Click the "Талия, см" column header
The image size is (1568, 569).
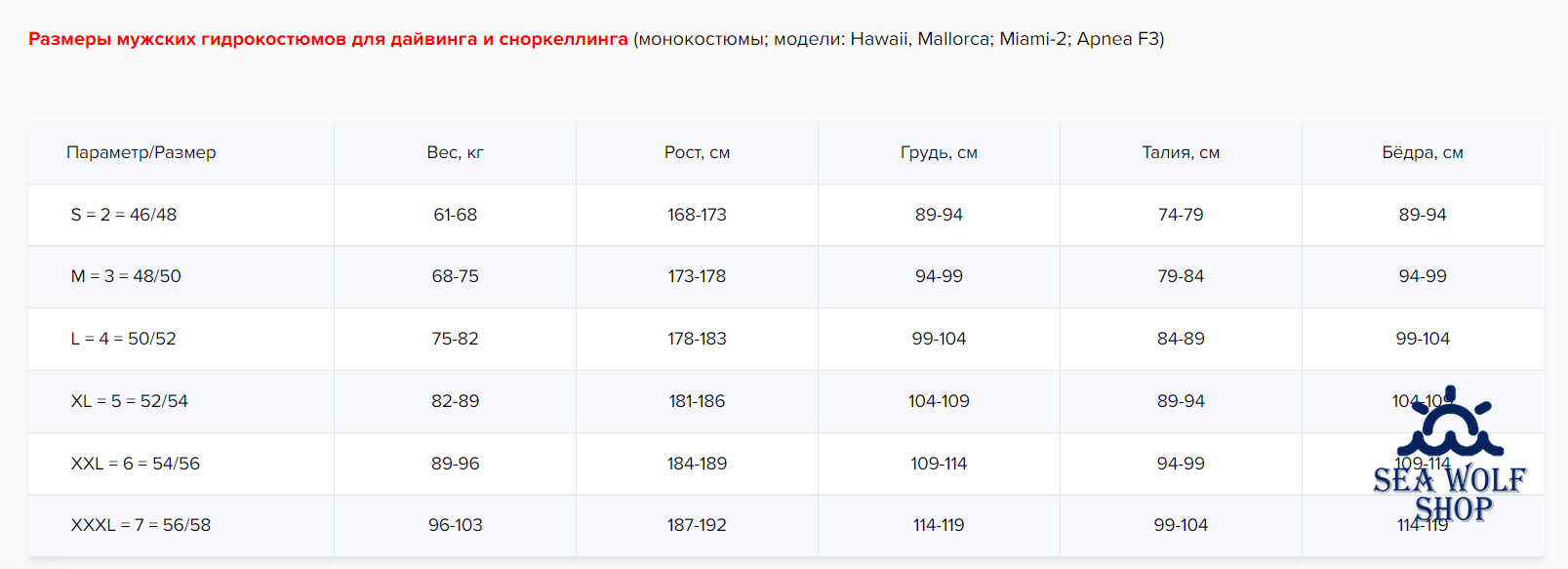click(1181, 152)
